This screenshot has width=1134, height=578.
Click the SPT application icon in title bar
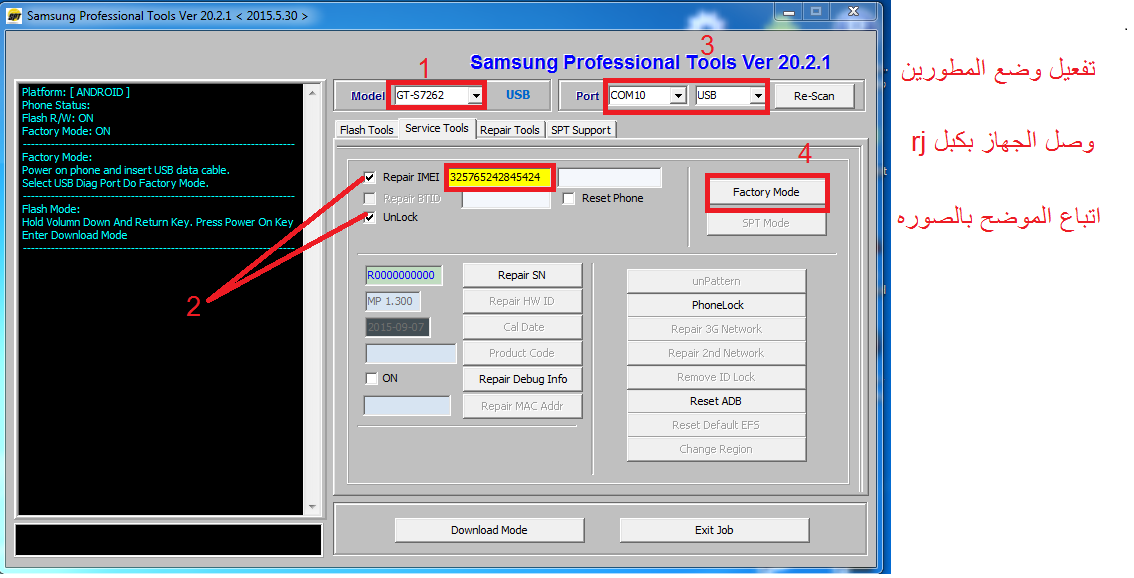[14, 15]
